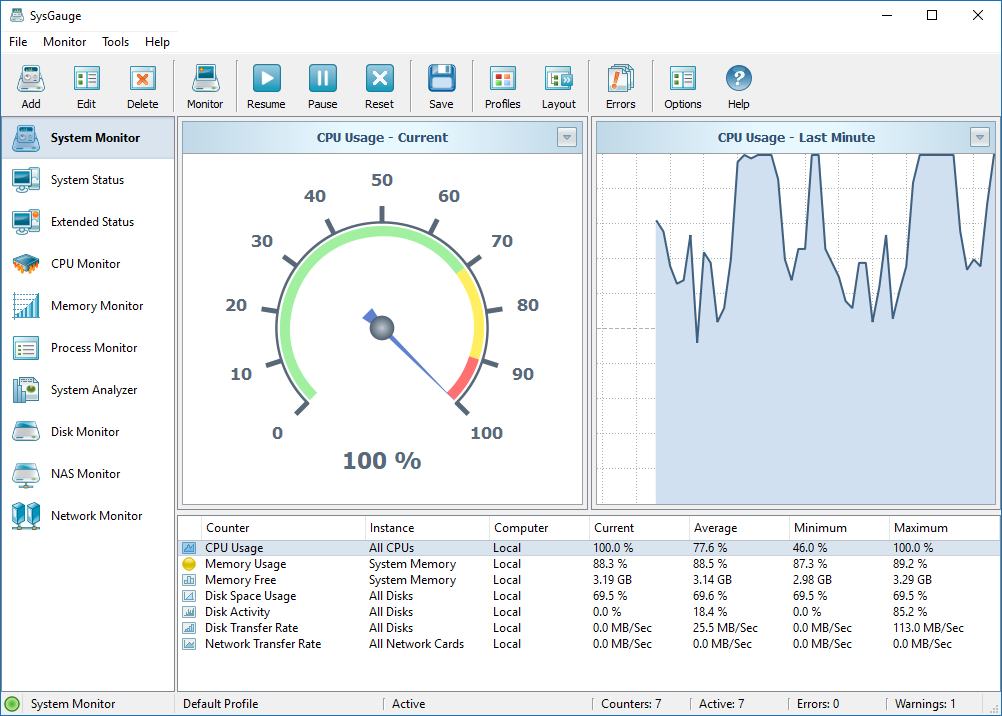
Task: Open System Status in the sidebar
Action: click(88, 180)
